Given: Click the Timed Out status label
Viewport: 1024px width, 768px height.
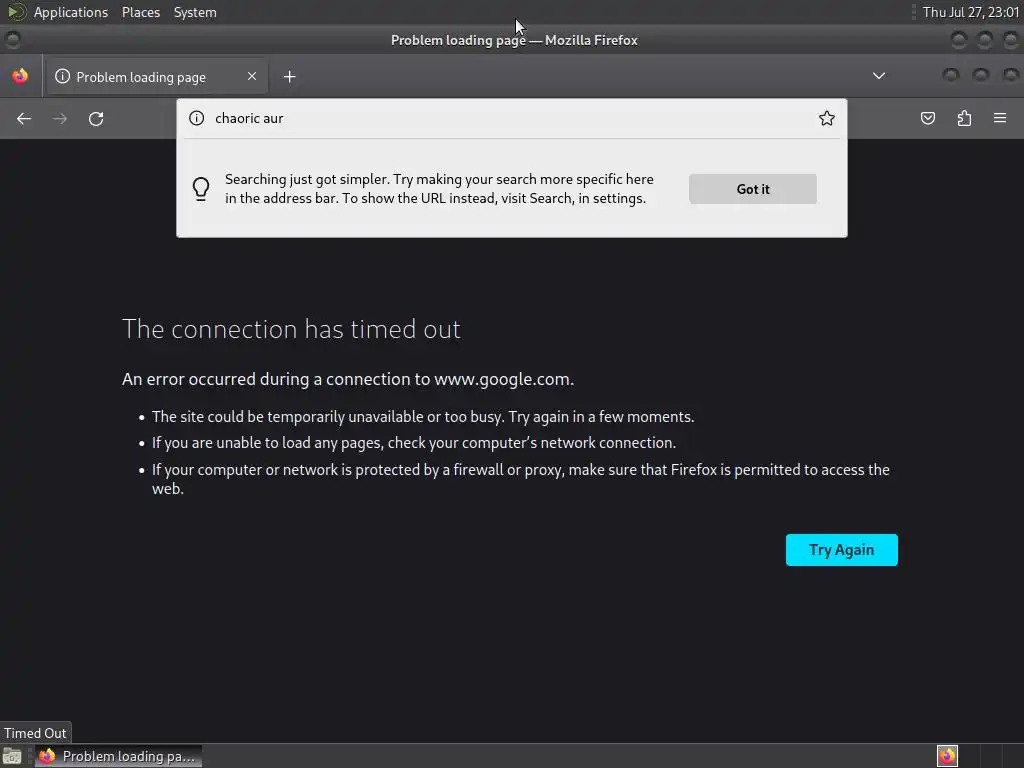Looking at the screenshot, I should [35, 733].
